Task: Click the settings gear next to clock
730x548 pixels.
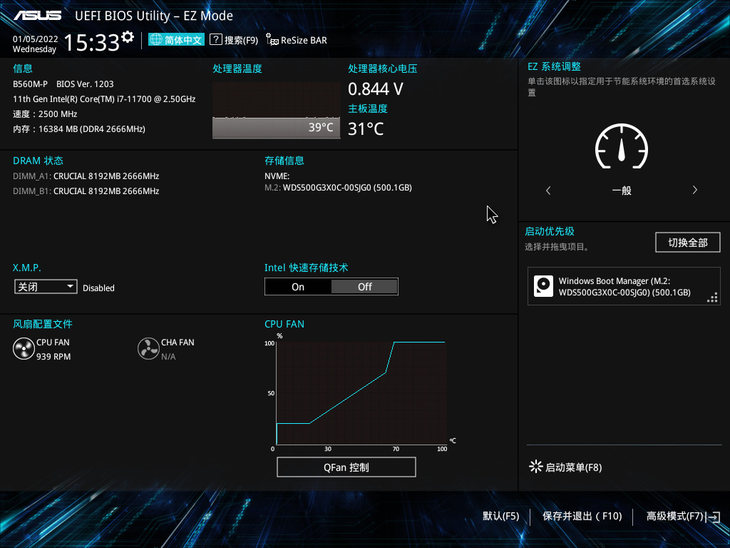Action: (x=127, y=37)
